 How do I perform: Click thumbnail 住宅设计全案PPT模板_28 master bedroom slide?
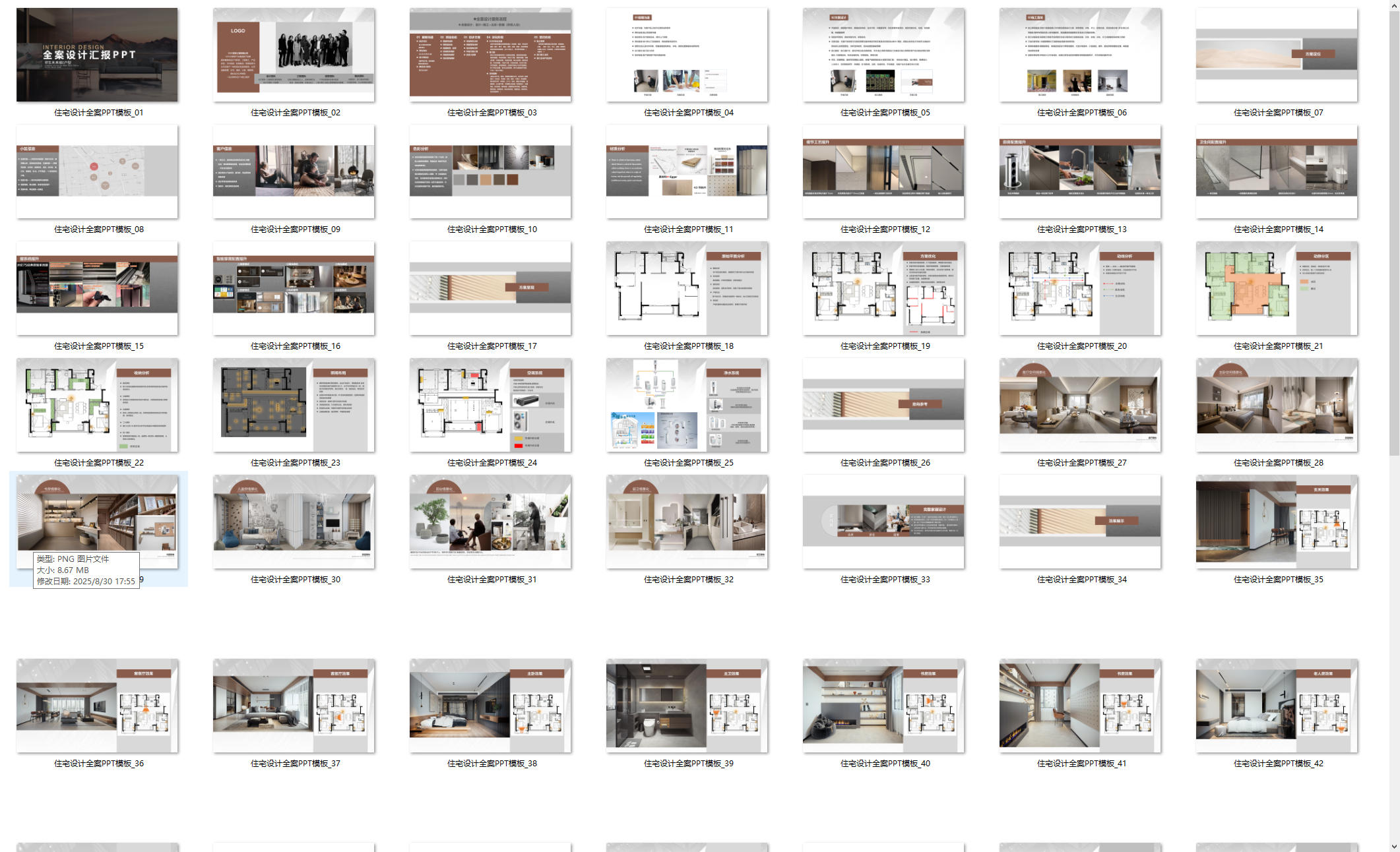coord(1277,405)
